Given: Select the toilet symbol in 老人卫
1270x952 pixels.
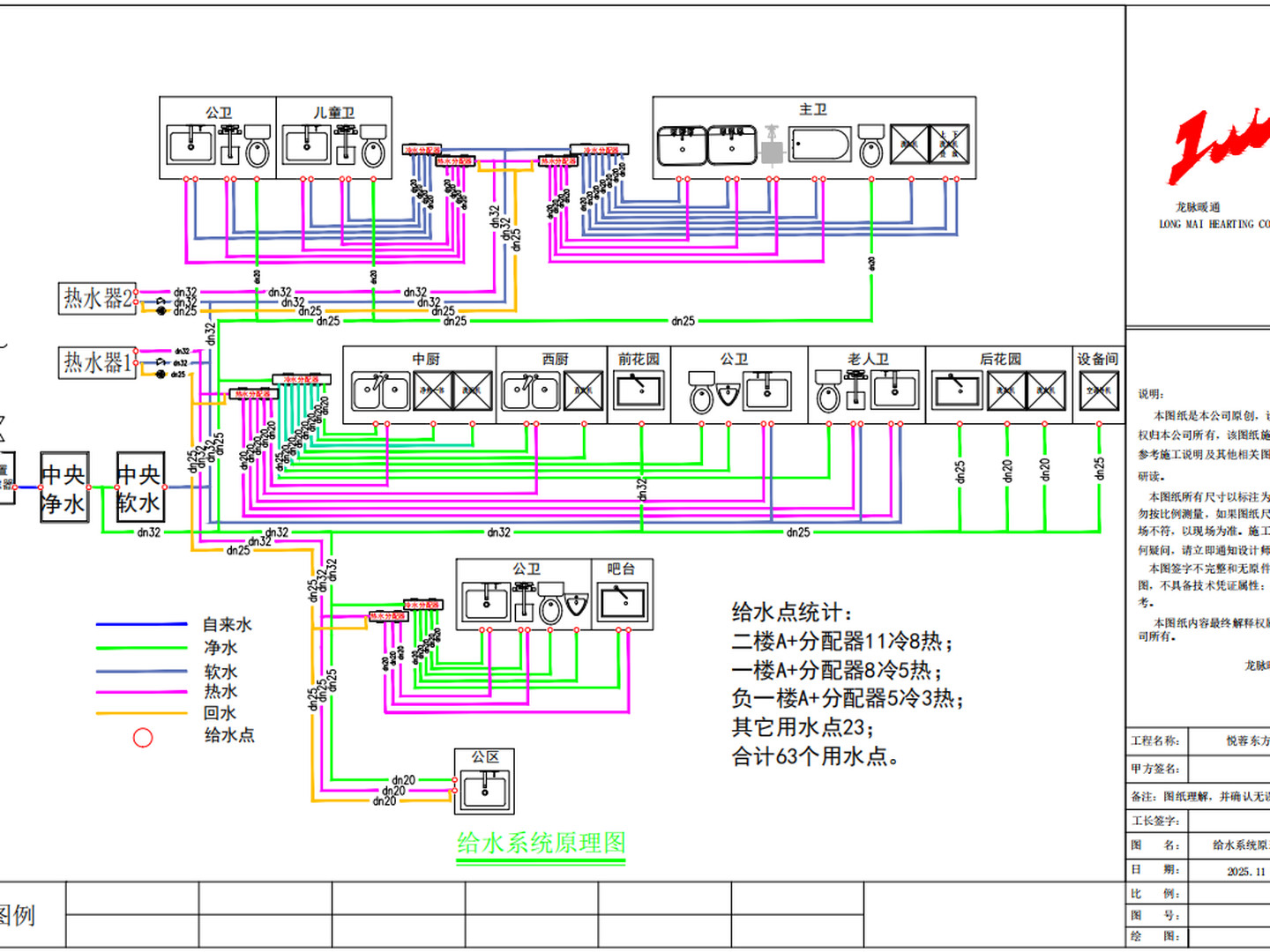Looking at the screenshot, I should click(x=828, y=392).
